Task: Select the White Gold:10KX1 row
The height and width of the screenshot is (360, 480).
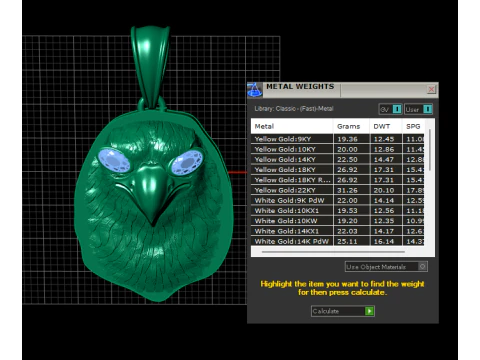Action: click(x=337, y=211)
